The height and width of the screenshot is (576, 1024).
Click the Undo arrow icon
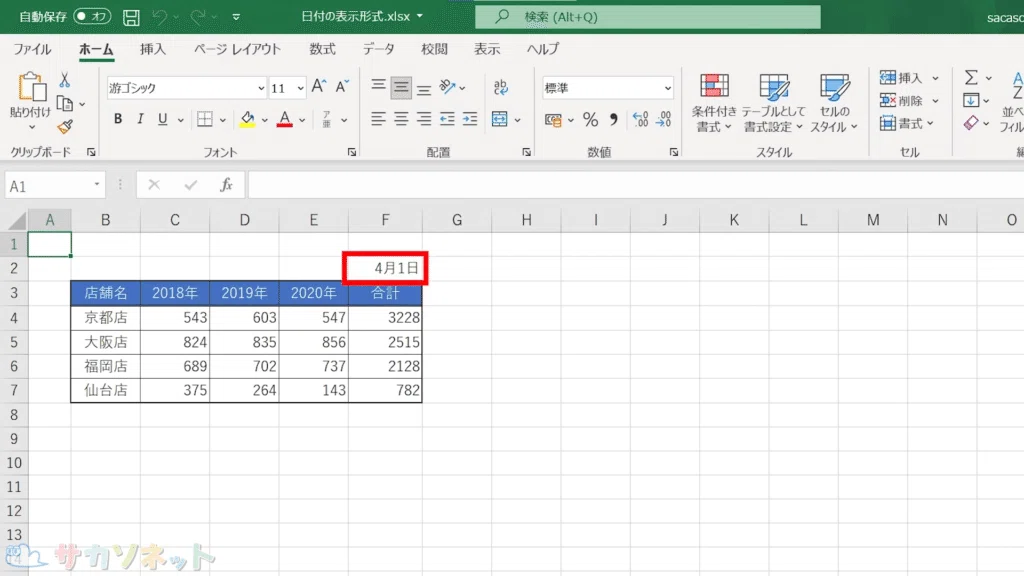[x=159, y=17]
